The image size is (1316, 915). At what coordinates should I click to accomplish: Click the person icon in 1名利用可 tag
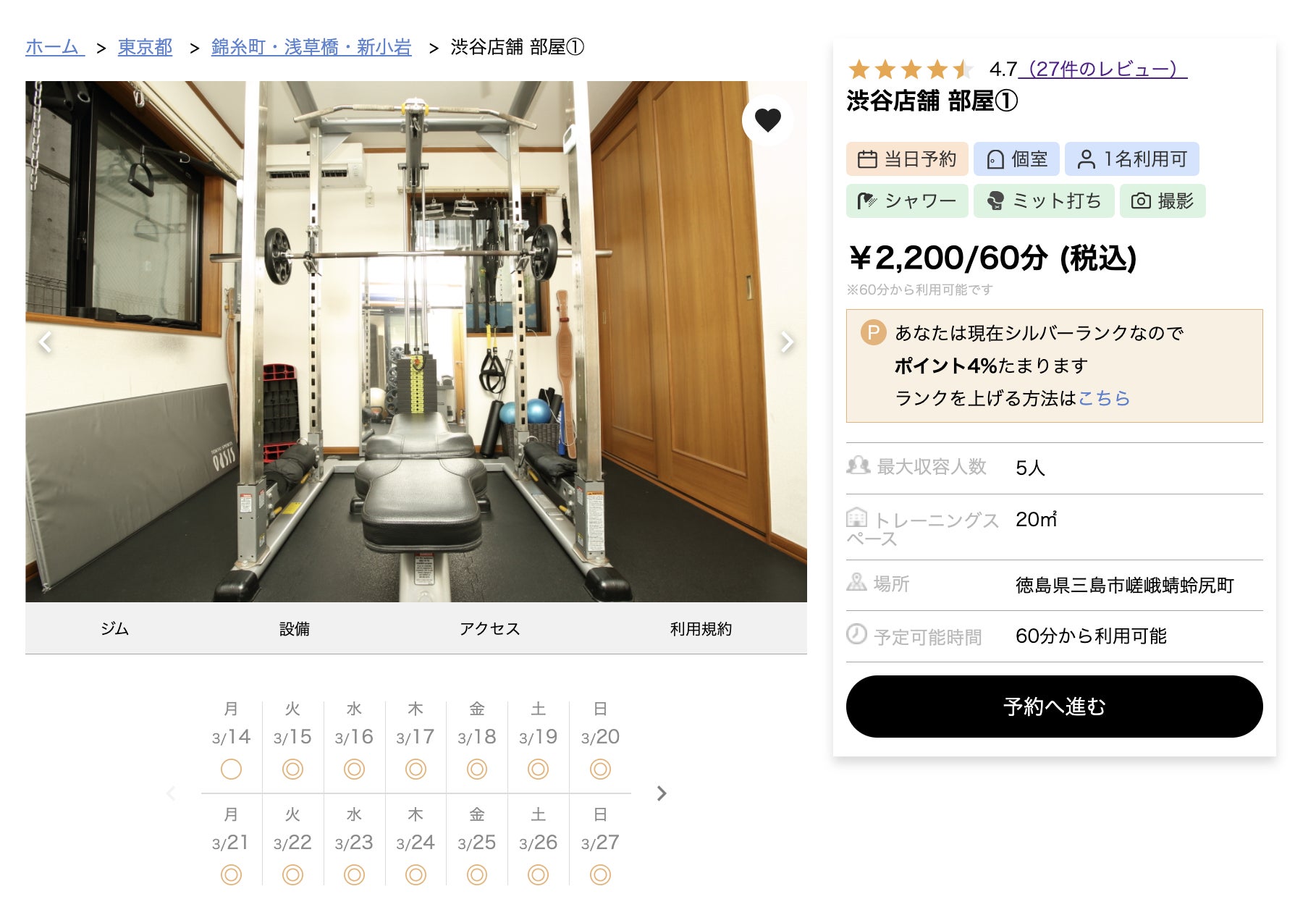pos(1086,159)
